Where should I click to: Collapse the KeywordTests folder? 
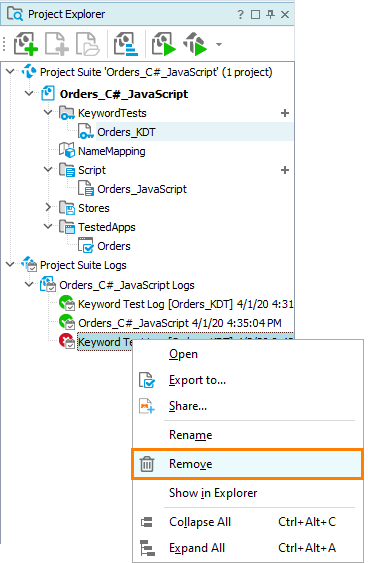(48, 112)
